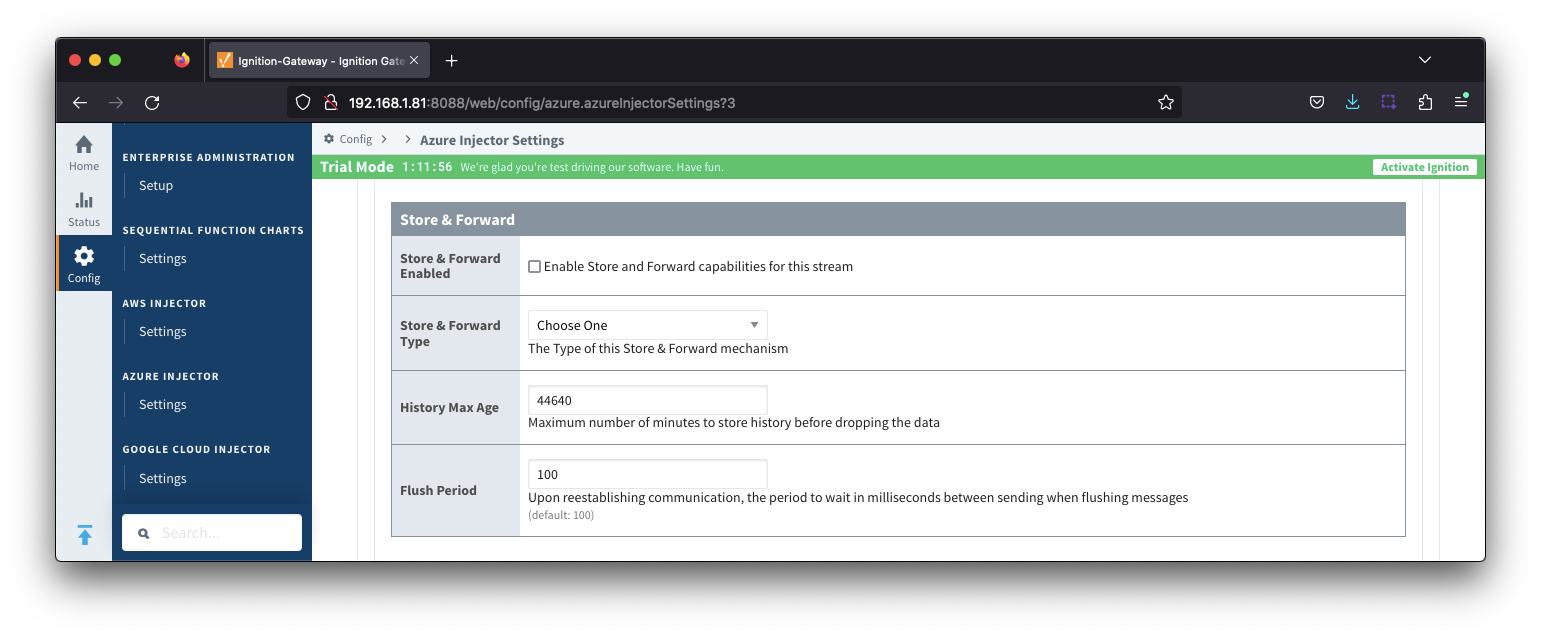Click the History Max Age field
This screenshot has height=635, width=1541.
tap(647, 400)
